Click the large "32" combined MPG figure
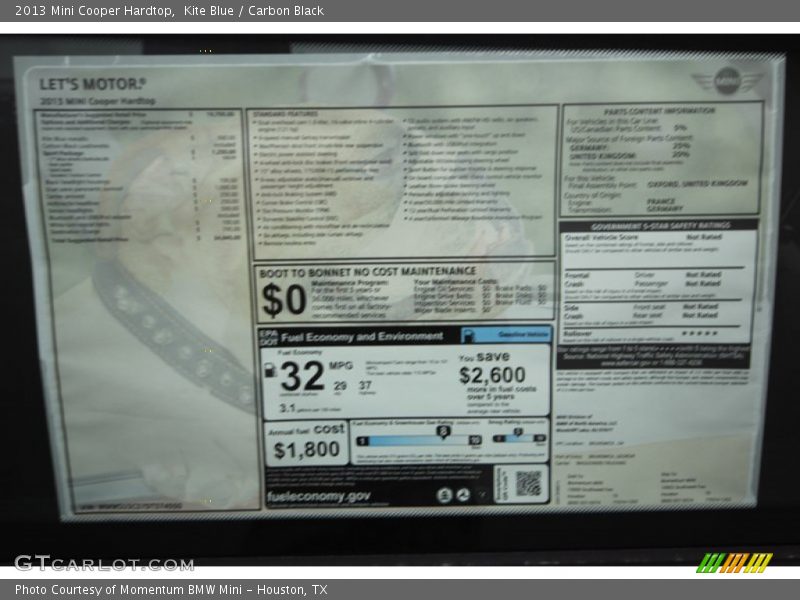Viewport: 800px width, 600px height. click(x=302, y=377)
